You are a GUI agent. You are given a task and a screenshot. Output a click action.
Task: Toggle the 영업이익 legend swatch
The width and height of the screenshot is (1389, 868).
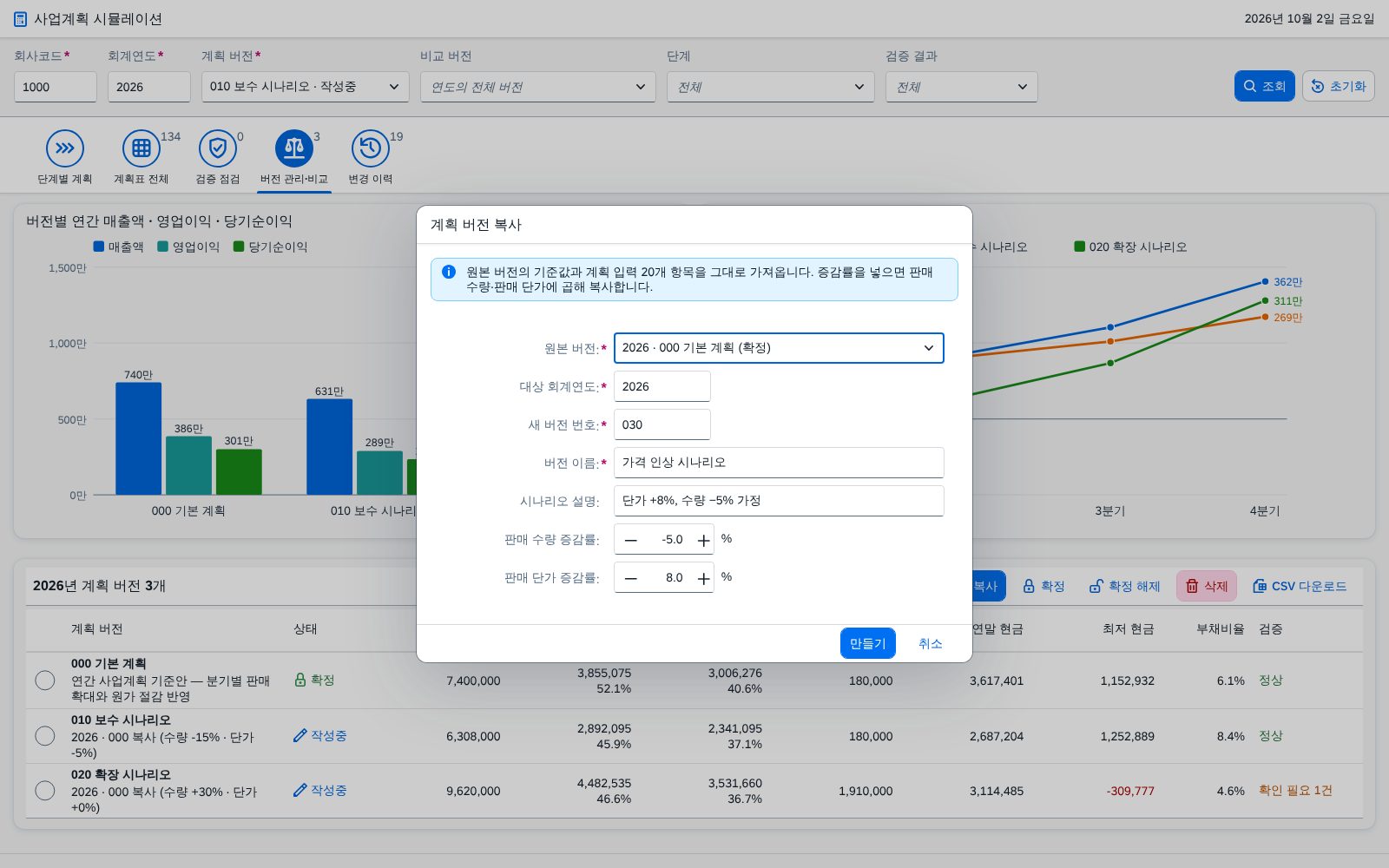coord(162,247)
